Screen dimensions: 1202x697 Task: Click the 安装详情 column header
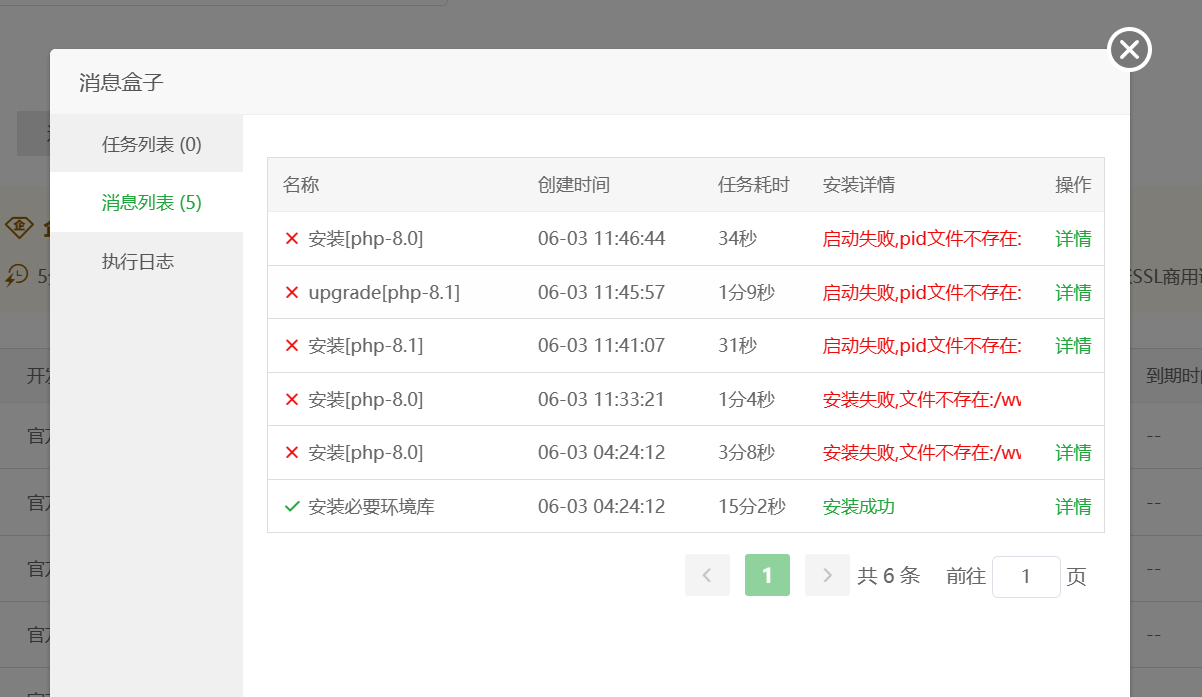[x=859, y=185]
